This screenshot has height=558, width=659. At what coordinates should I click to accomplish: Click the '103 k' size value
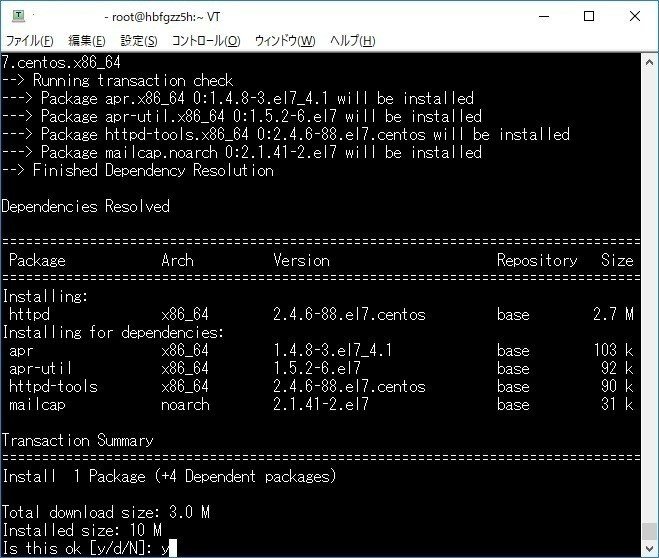(613, 350)
